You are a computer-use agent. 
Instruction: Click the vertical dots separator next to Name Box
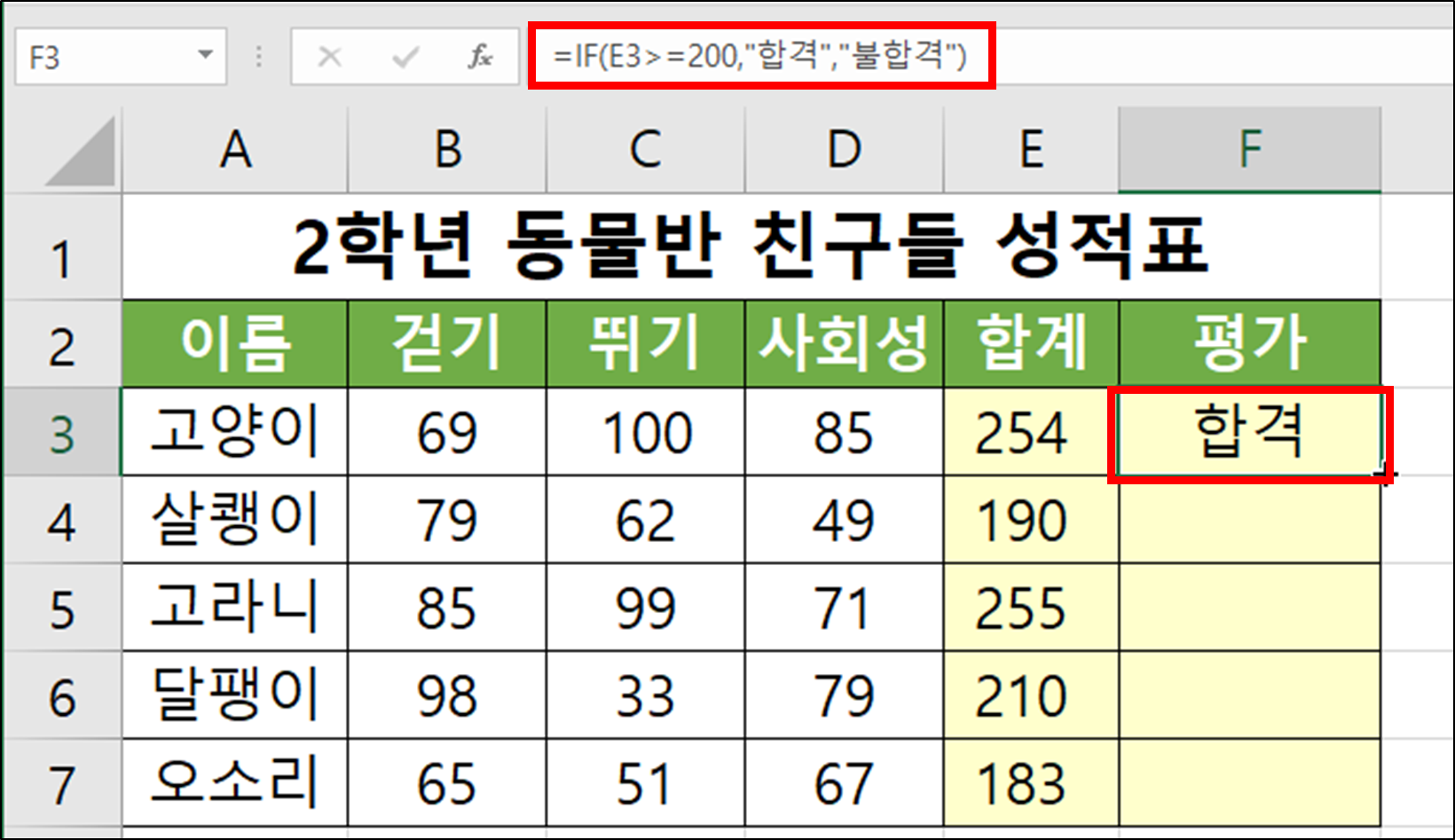point(258,56)
